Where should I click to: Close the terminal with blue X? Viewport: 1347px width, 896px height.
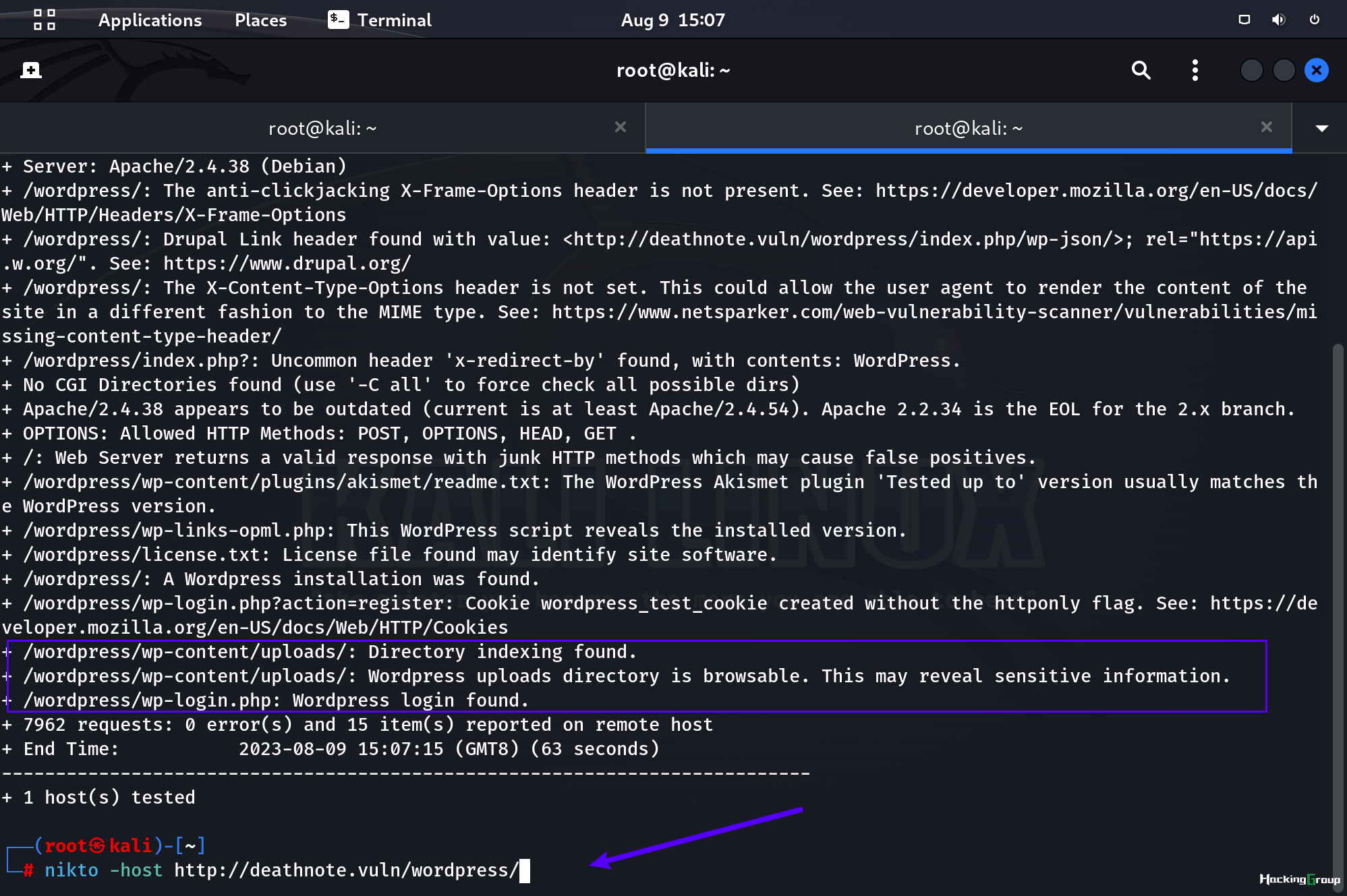click(1316, 70)
